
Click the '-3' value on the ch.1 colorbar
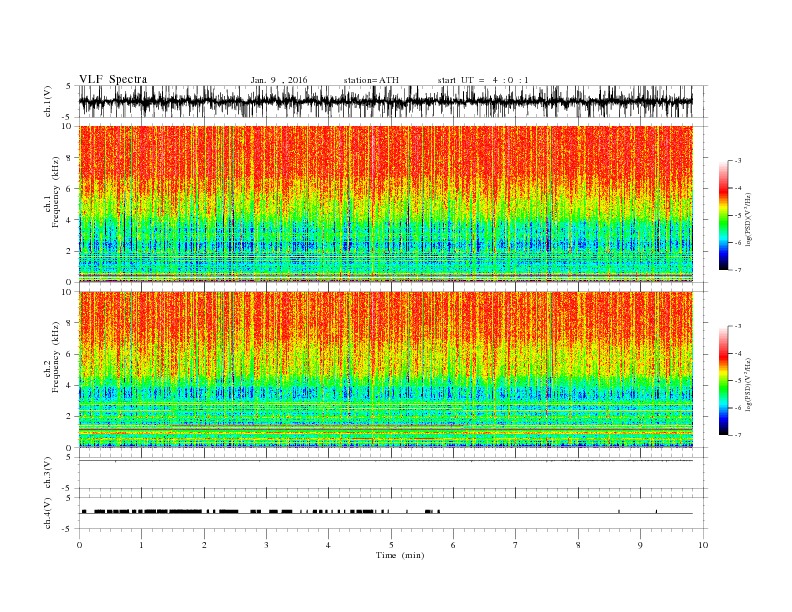click(737, 161)
